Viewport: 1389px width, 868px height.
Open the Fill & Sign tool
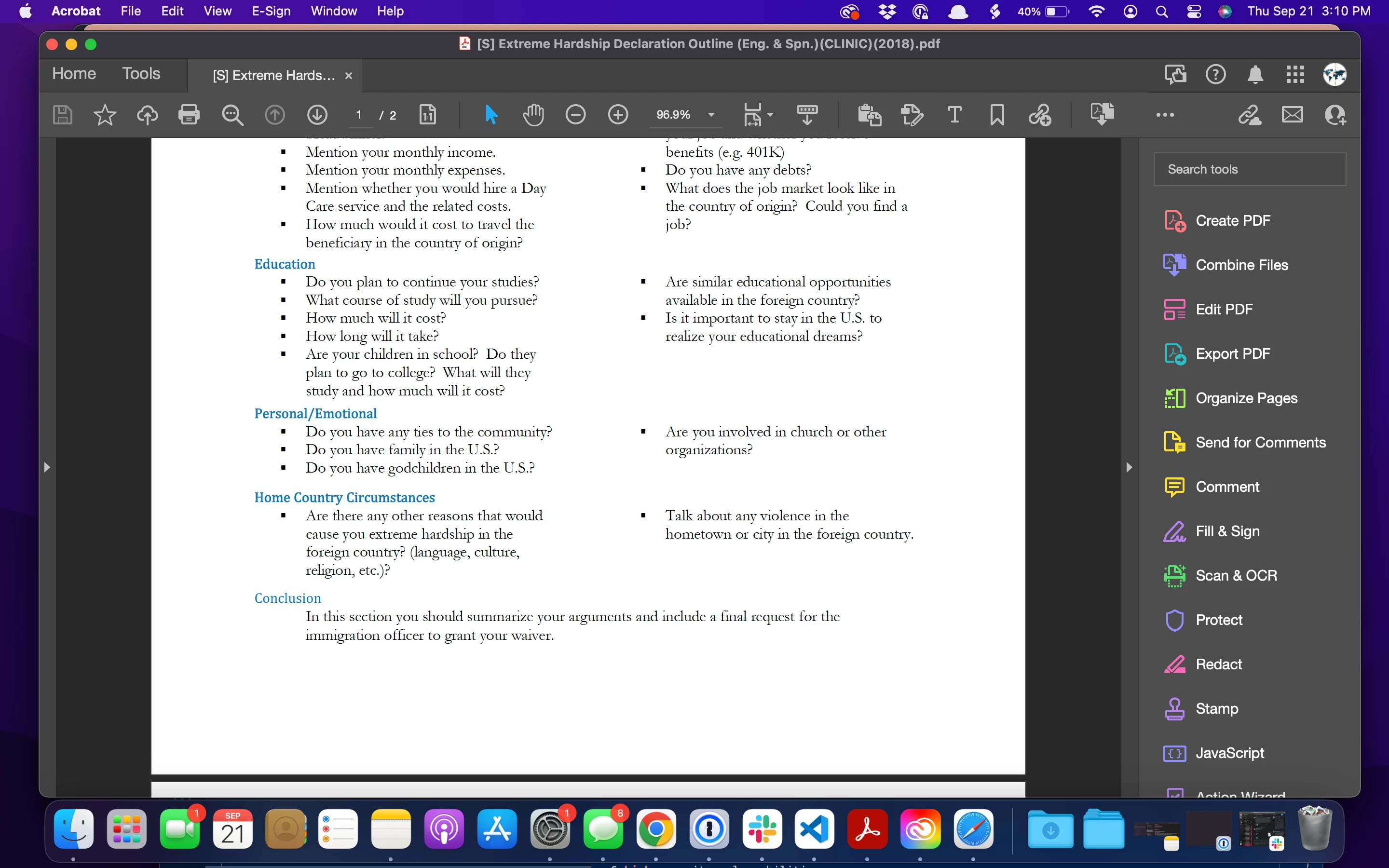(1227, 531)
